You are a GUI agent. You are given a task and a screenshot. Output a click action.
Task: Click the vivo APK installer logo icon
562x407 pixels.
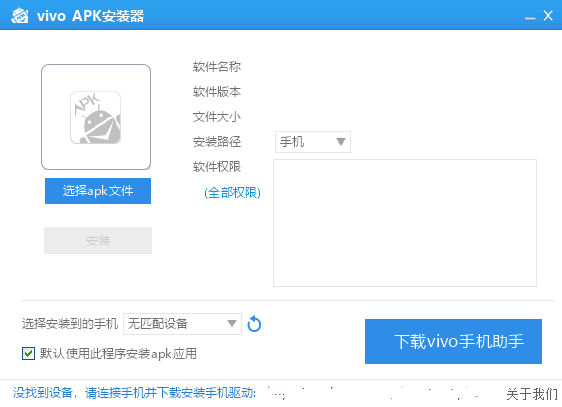pos(20,16)
